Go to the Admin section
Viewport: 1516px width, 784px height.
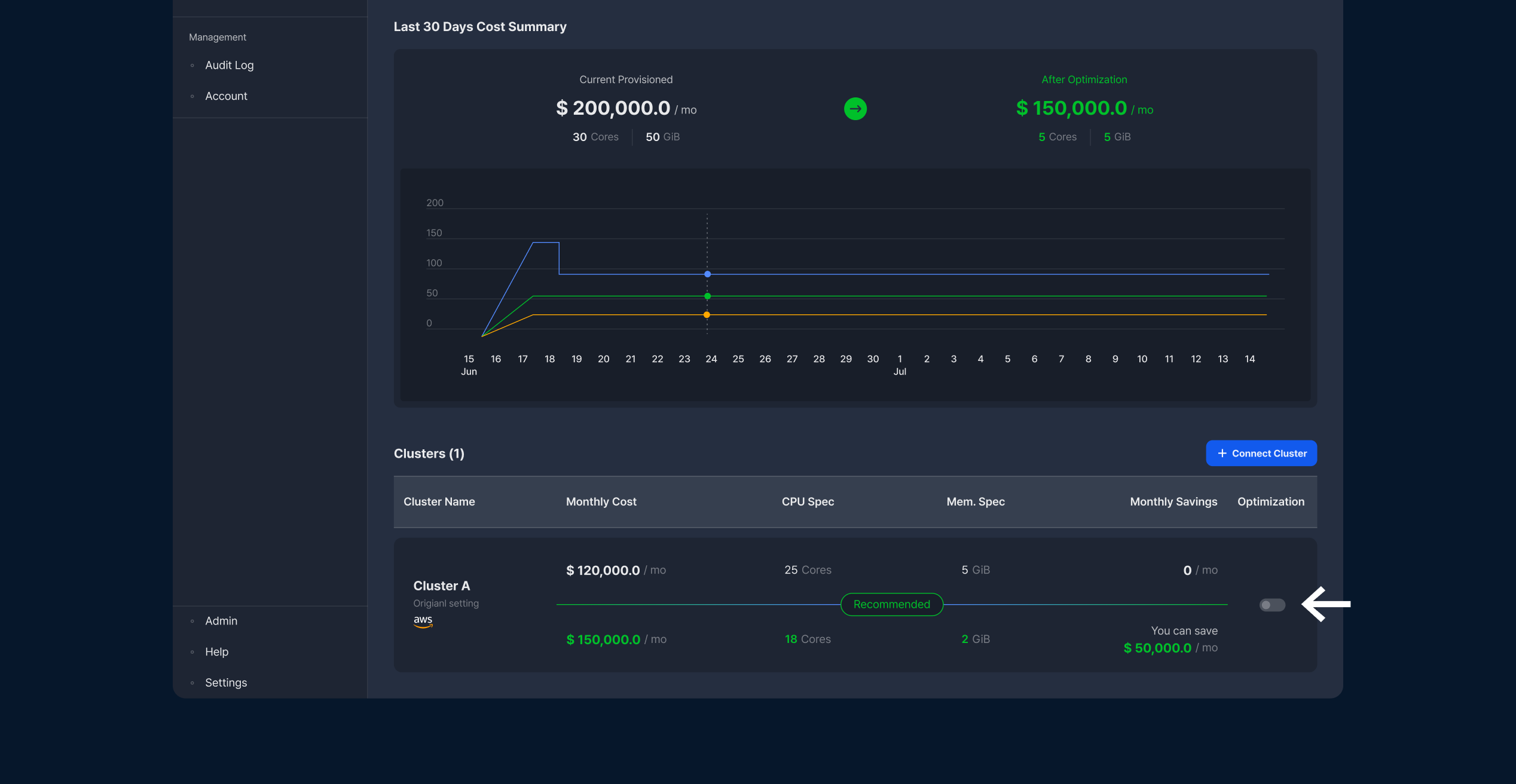click(x=221, y=621)
